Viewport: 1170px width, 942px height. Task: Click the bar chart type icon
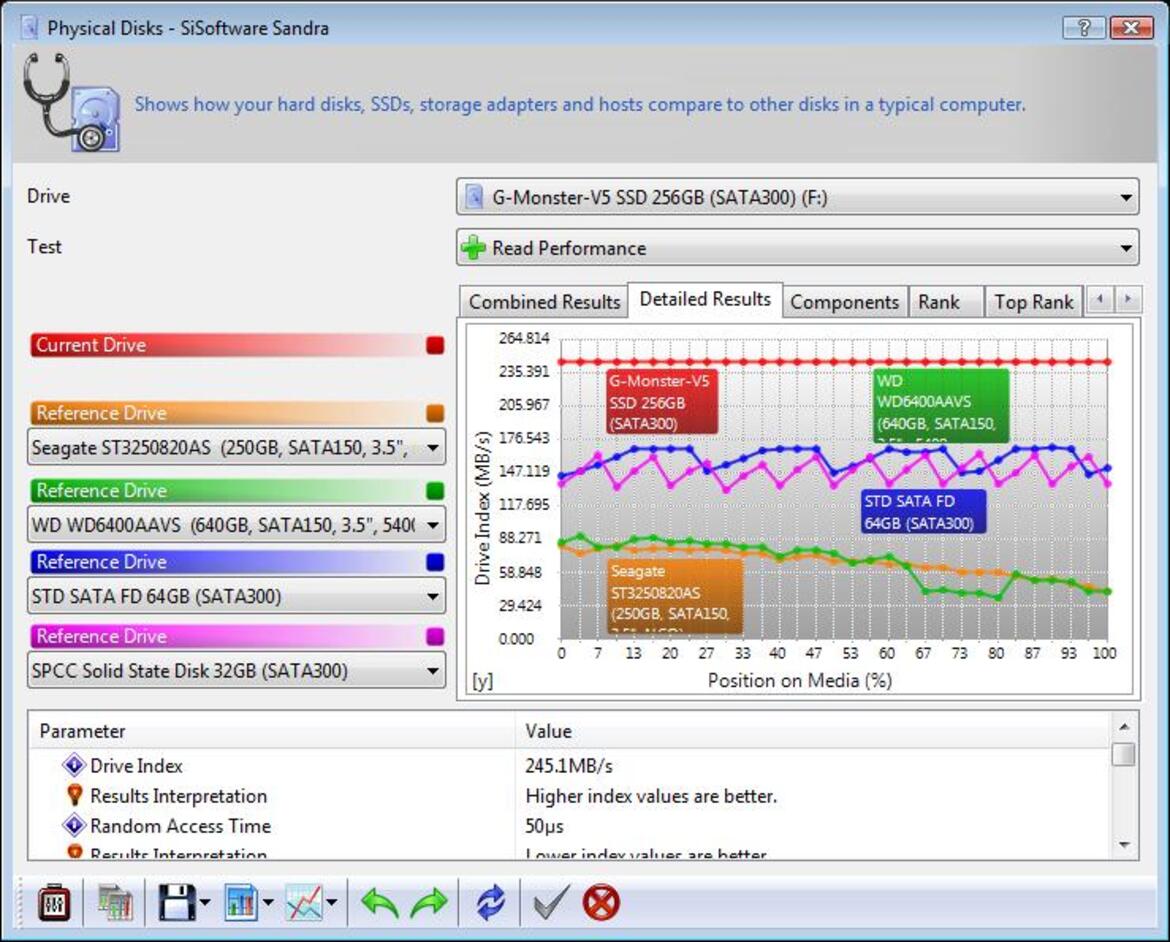pos(241,903)
